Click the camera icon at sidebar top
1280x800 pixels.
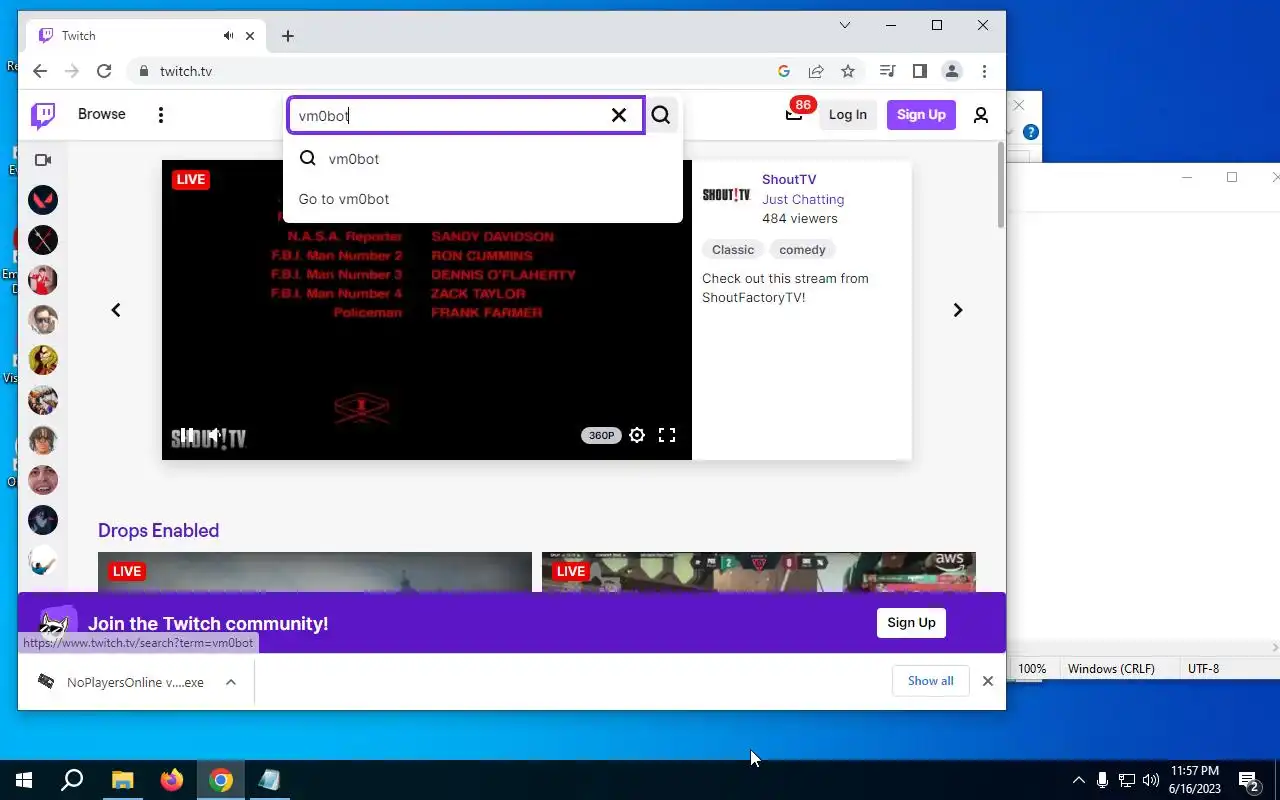point(43,160)
